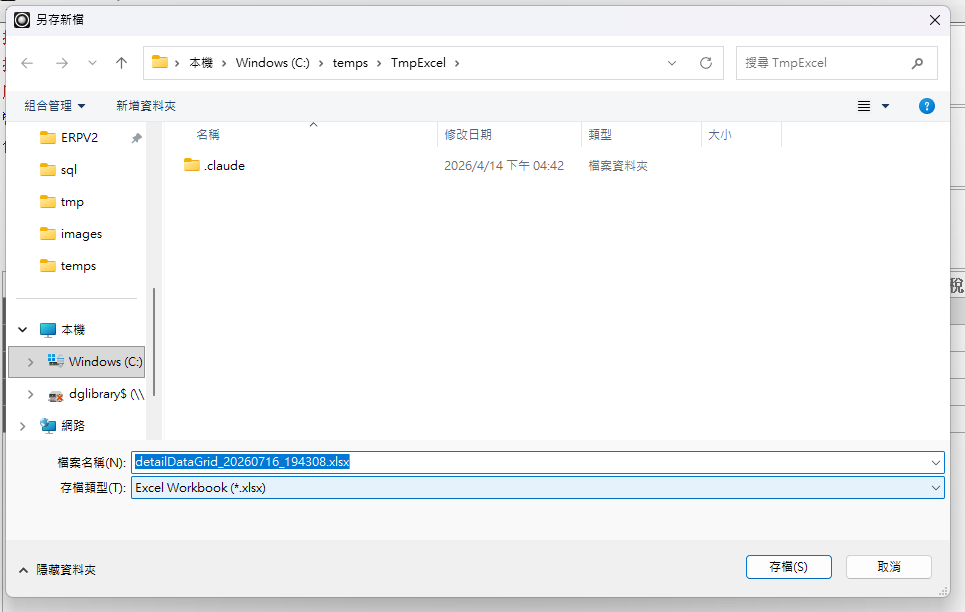Image resolution: width=965 pixels, height=612 pixels.
Task: Go up one folder level
Action: [x=121, y=63]
